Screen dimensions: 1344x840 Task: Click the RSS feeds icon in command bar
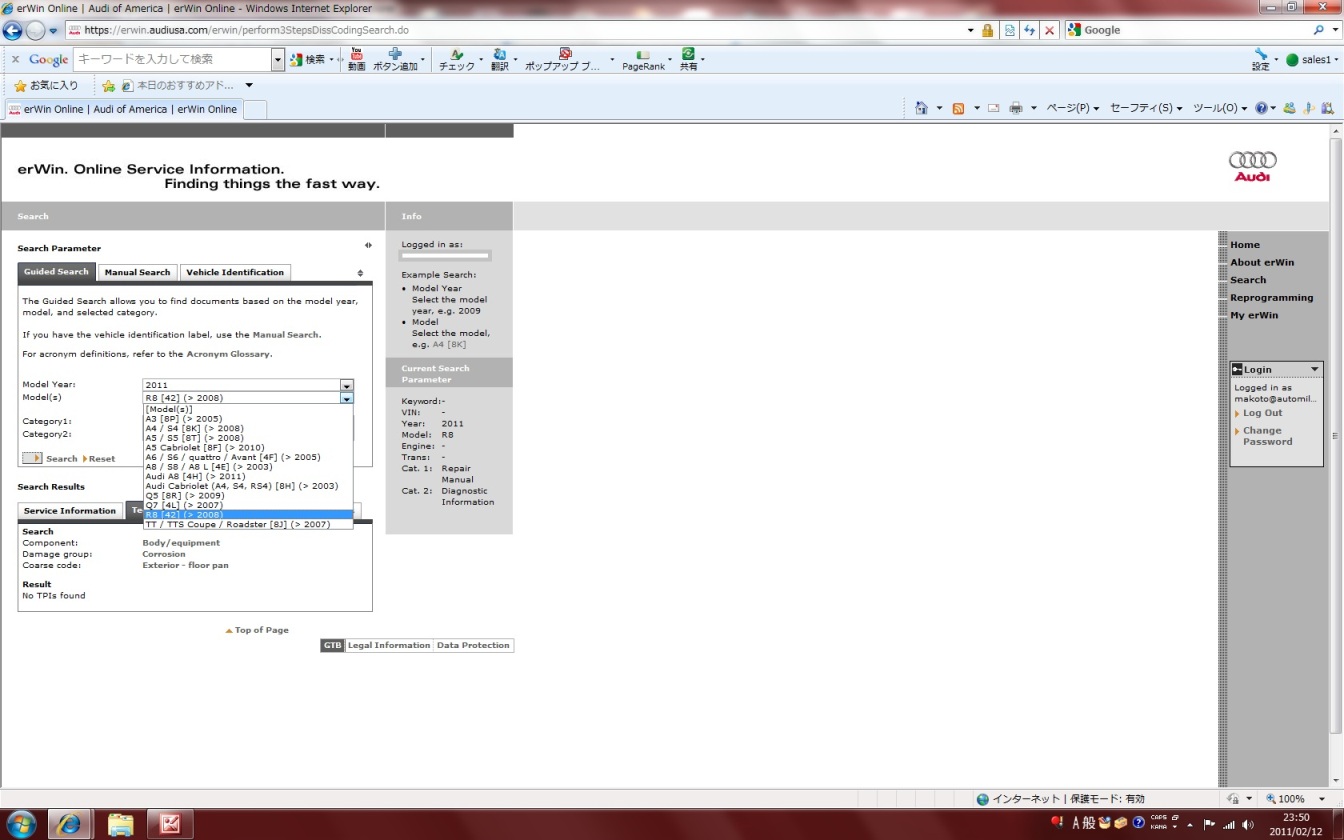click(958, 108)
